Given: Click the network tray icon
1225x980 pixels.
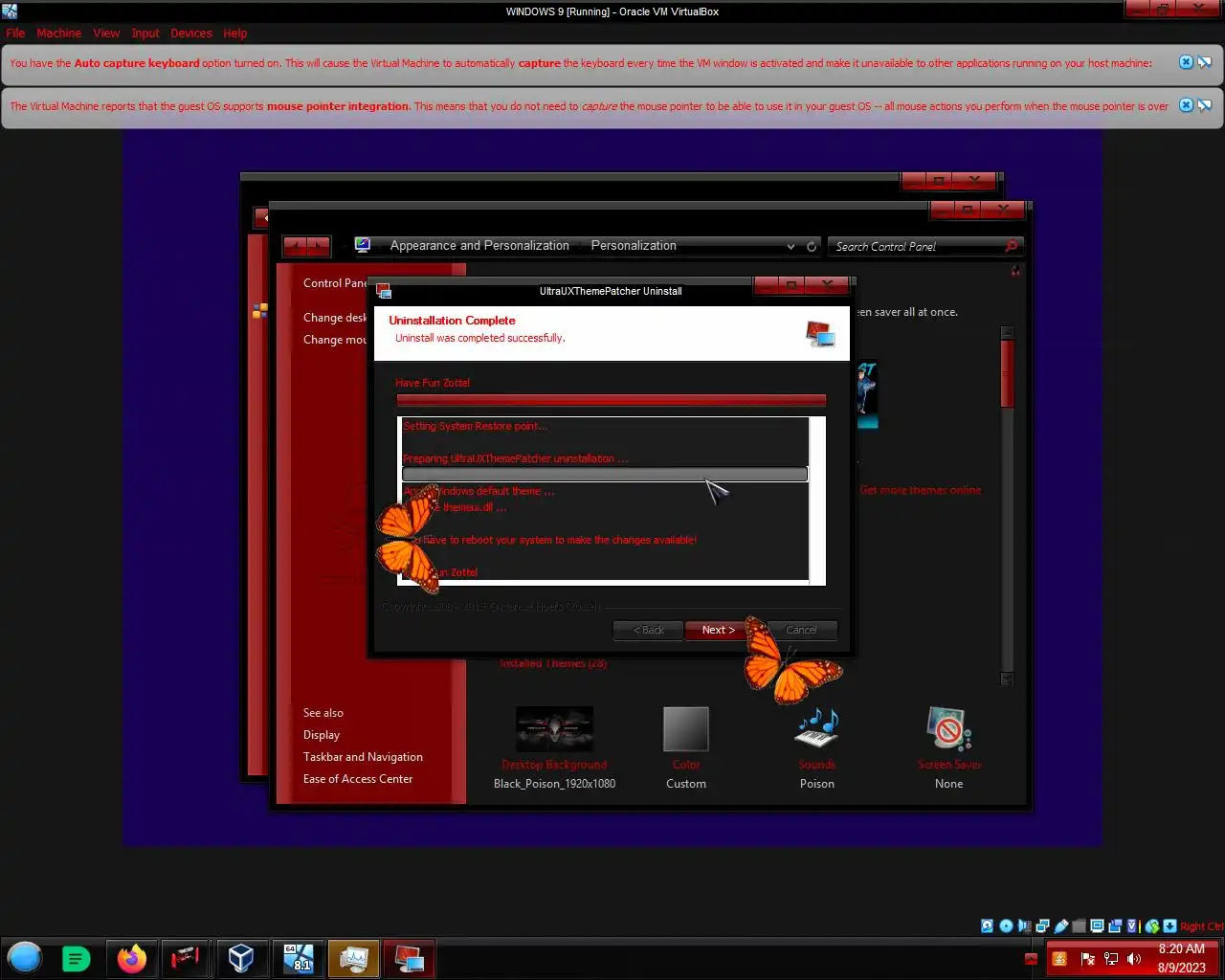Looking at the screenshot, I should click(1111, 958).
